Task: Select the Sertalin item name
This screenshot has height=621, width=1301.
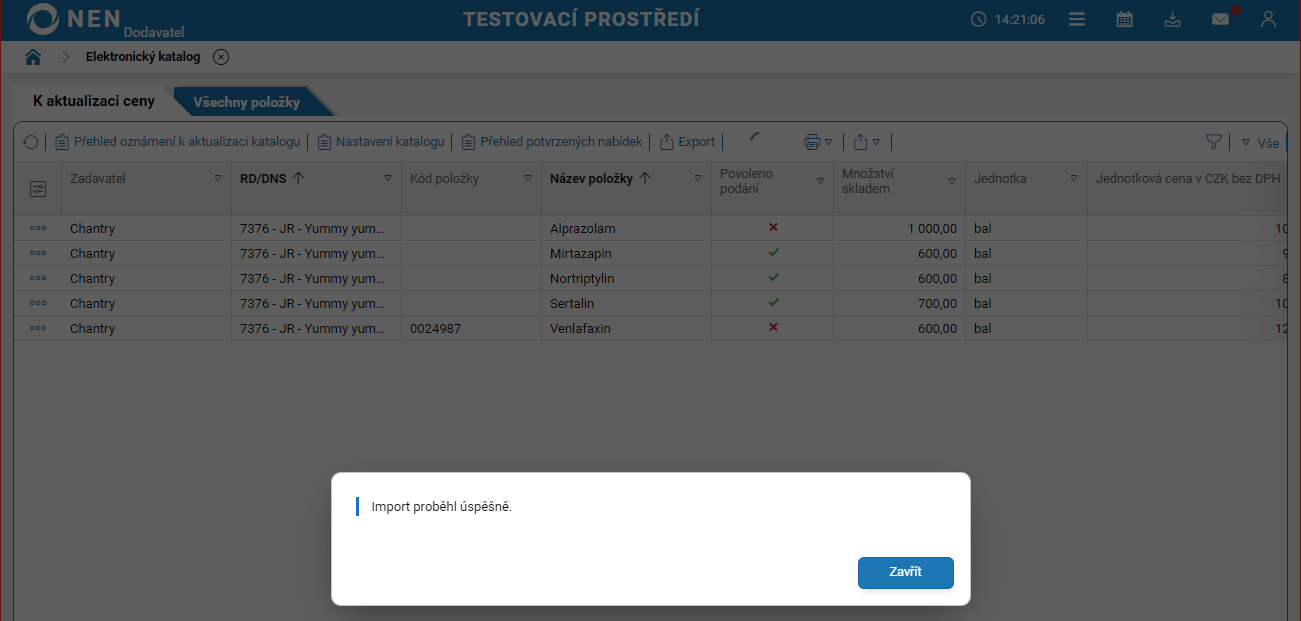Action: pyautogui.click(x=572, y=304)
